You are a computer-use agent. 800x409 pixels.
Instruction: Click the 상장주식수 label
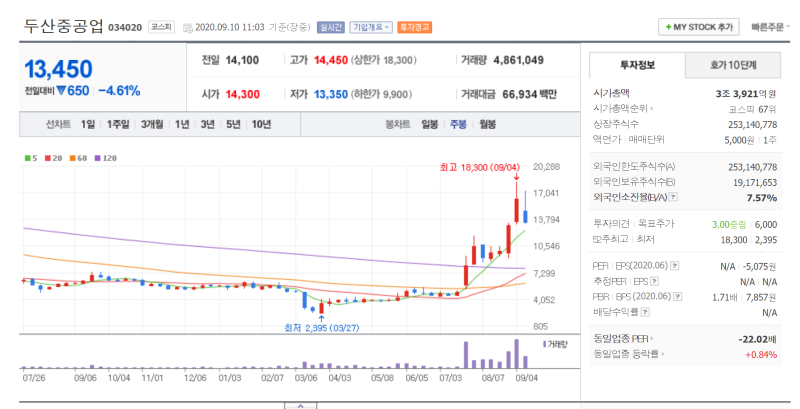[x=616, y=124]
